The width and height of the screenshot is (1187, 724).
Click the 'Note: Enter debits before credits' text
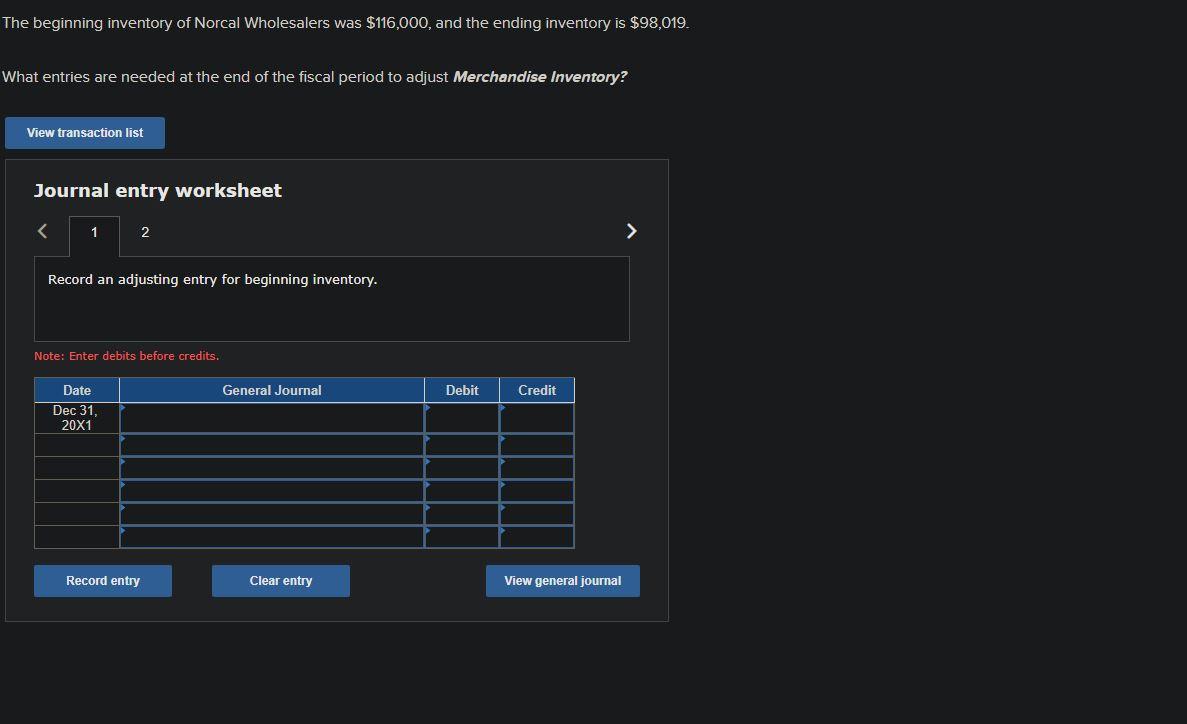tap(126, 356)
